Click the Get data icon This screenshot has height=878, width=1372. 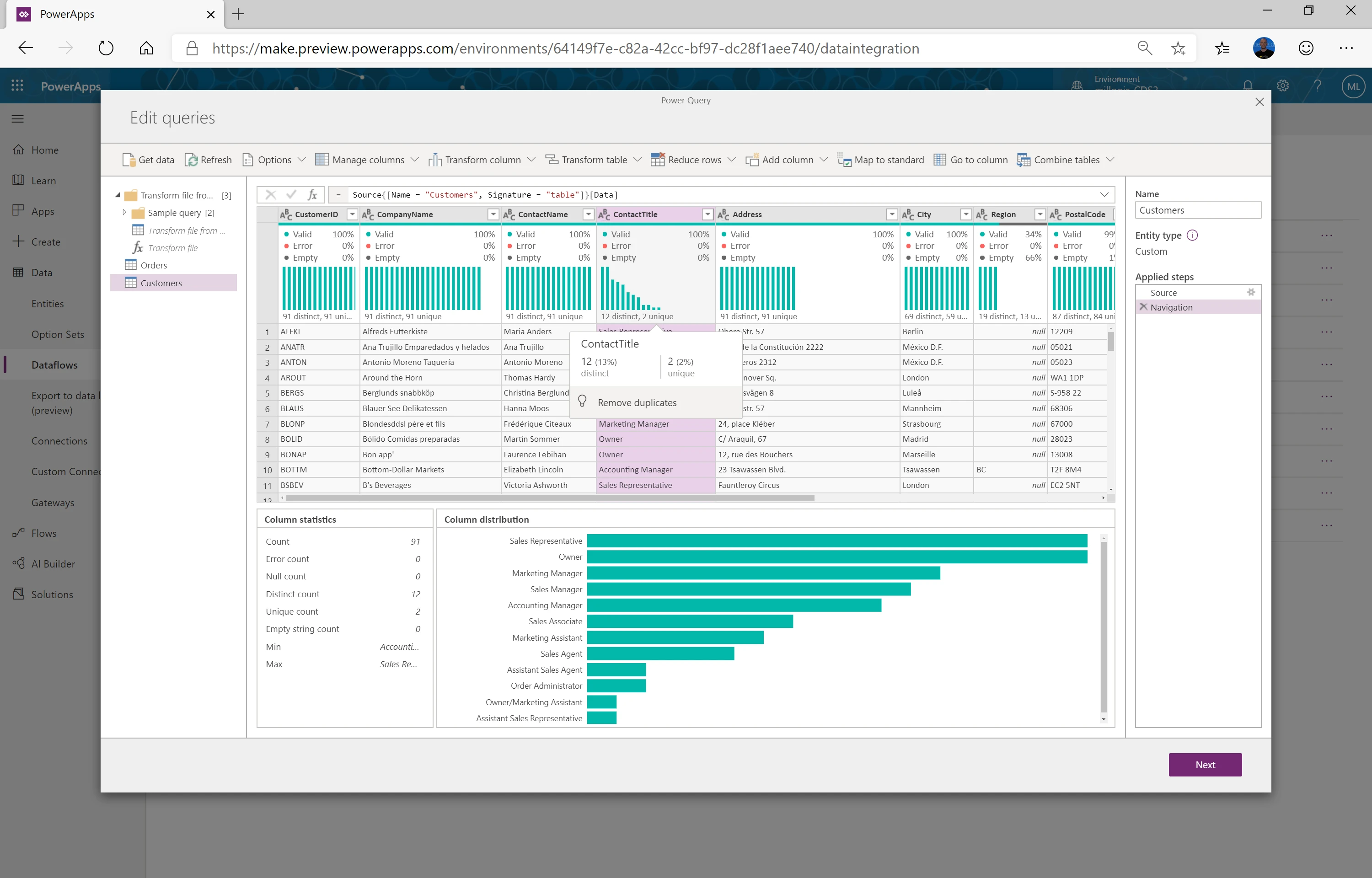tap(128, 160)
